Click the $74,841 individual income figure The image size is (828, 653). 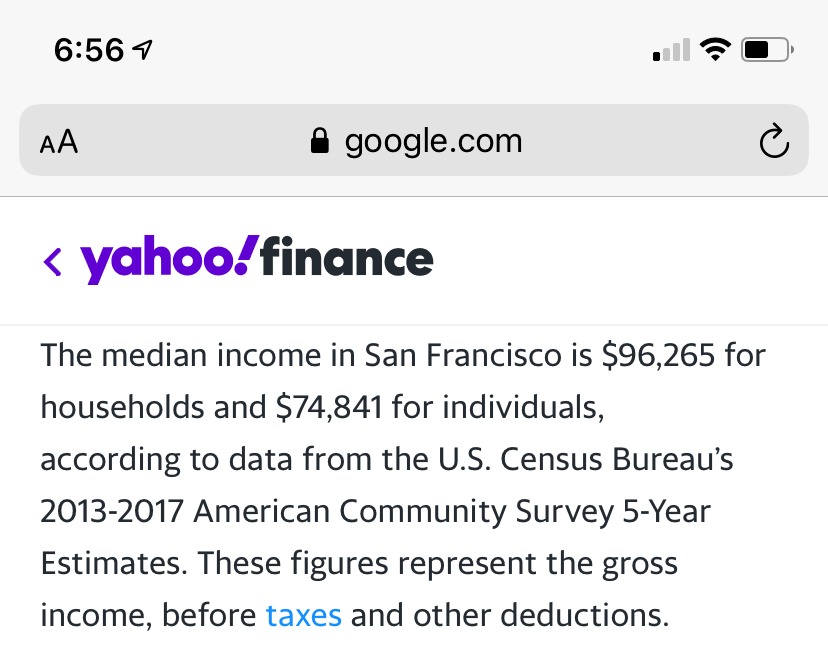click(x=329, y=407)
